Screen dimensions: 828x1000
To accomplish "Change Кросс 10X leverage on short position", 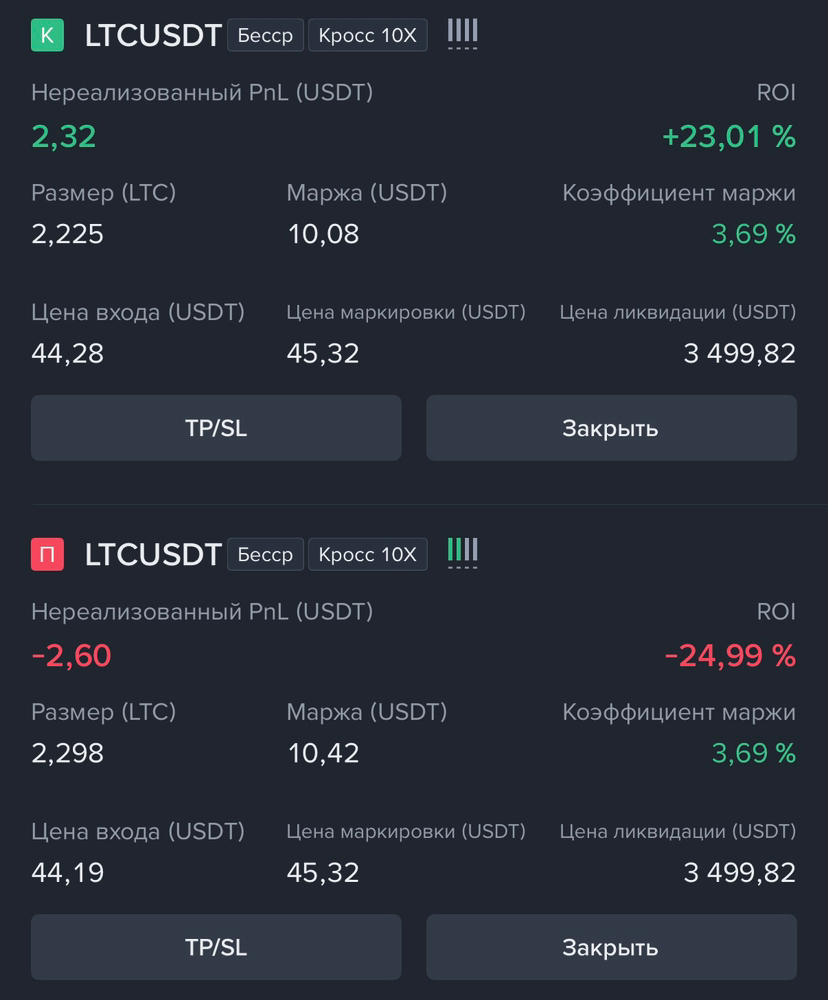I will point(367,554).
